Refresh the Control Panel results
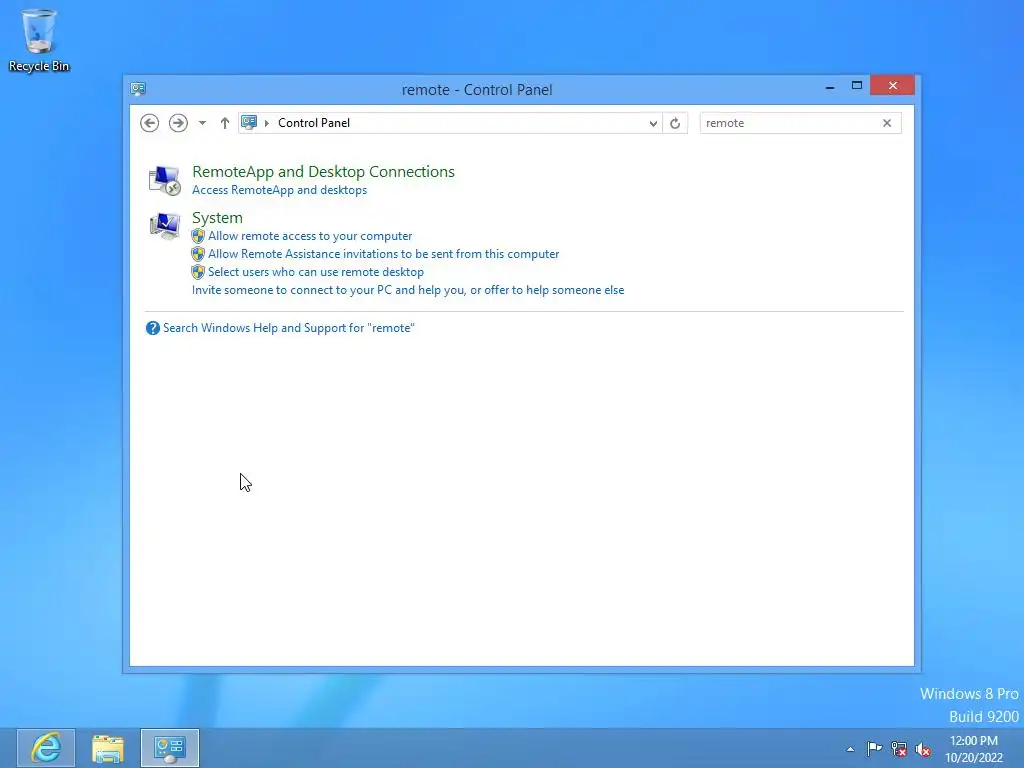The height and width of the screenshot is (768, 1024). tap(675, 123)
